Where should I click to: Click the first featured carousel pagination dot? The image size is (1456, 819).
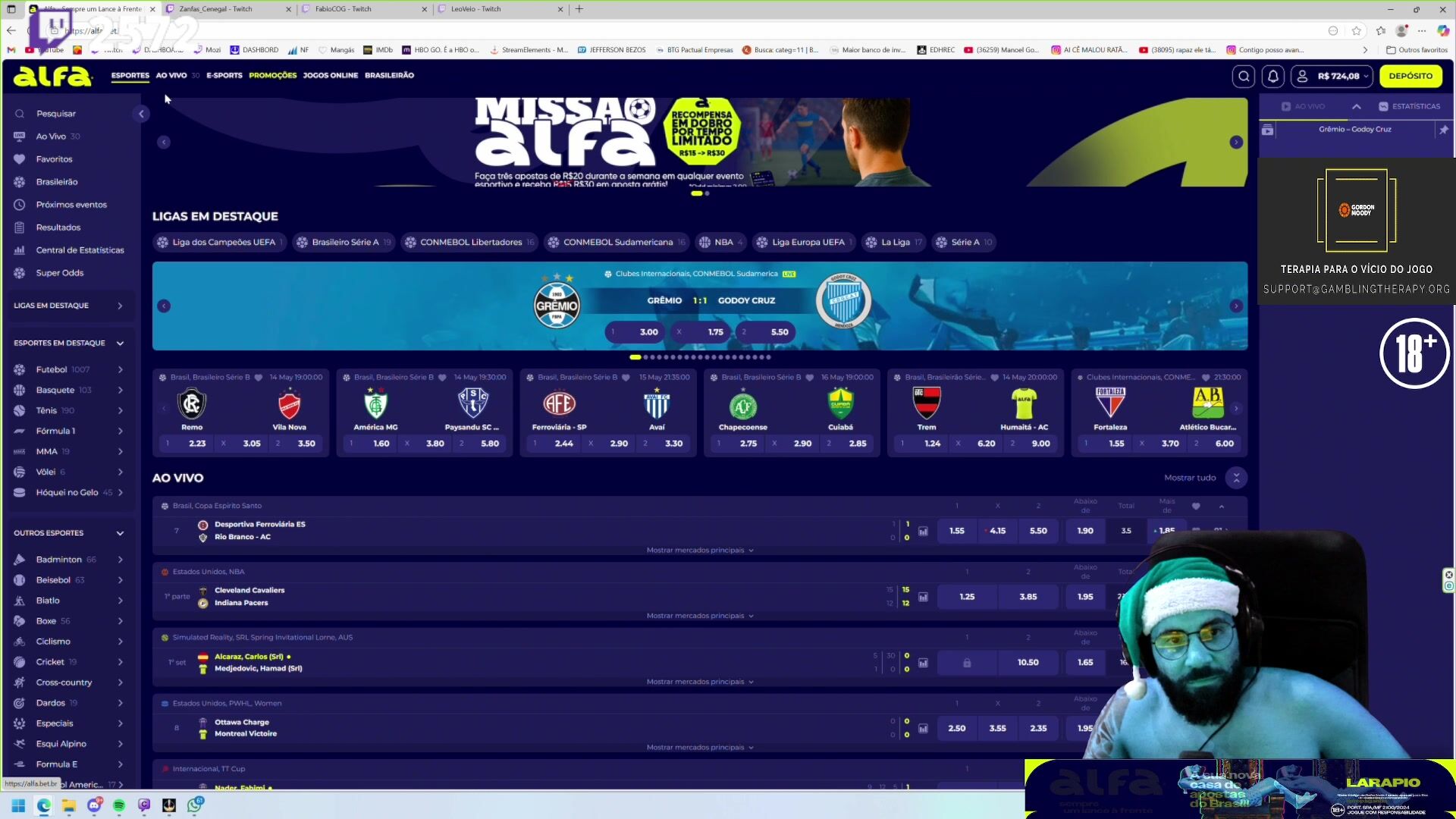pos(635,357)
